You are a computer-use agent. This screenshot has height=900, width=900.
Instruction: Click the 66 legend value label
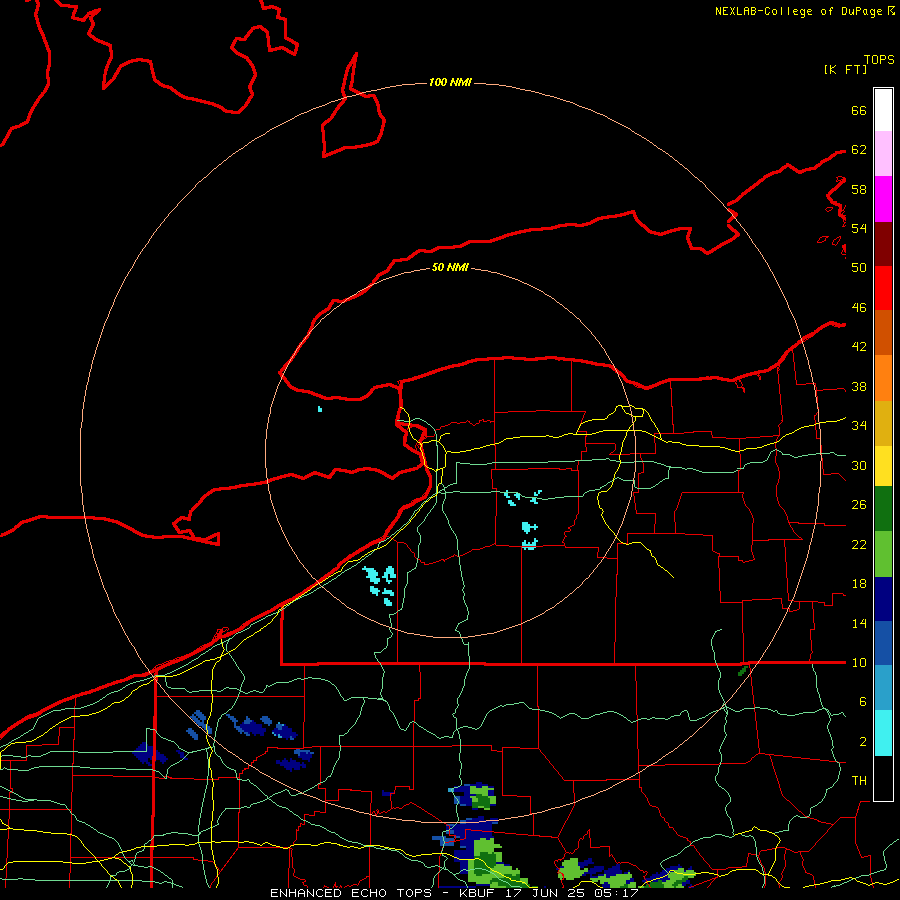point(859,111)
